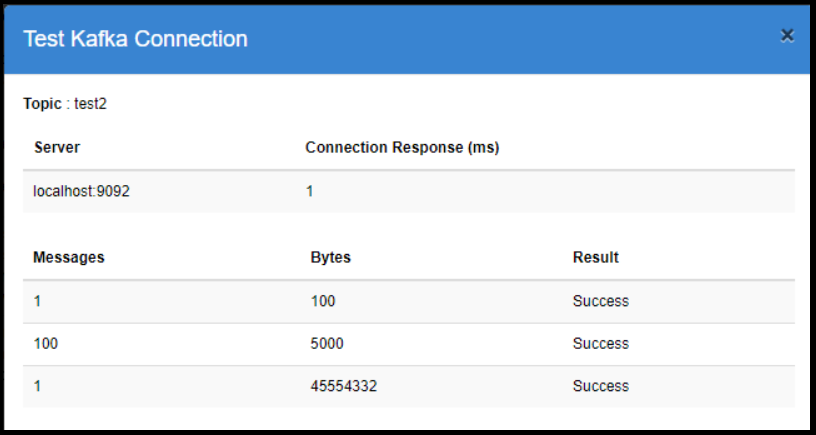Click the Test Kafka Connection title
The image size is (816, 435).
point(135,39)
